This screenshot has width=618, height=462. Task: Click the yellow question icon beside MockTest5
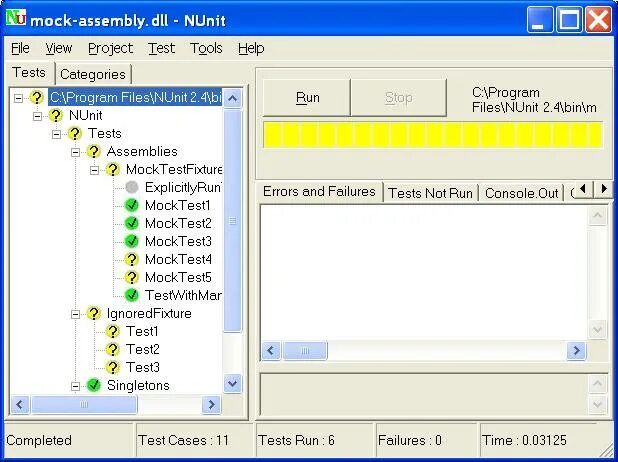pos(132,278)
